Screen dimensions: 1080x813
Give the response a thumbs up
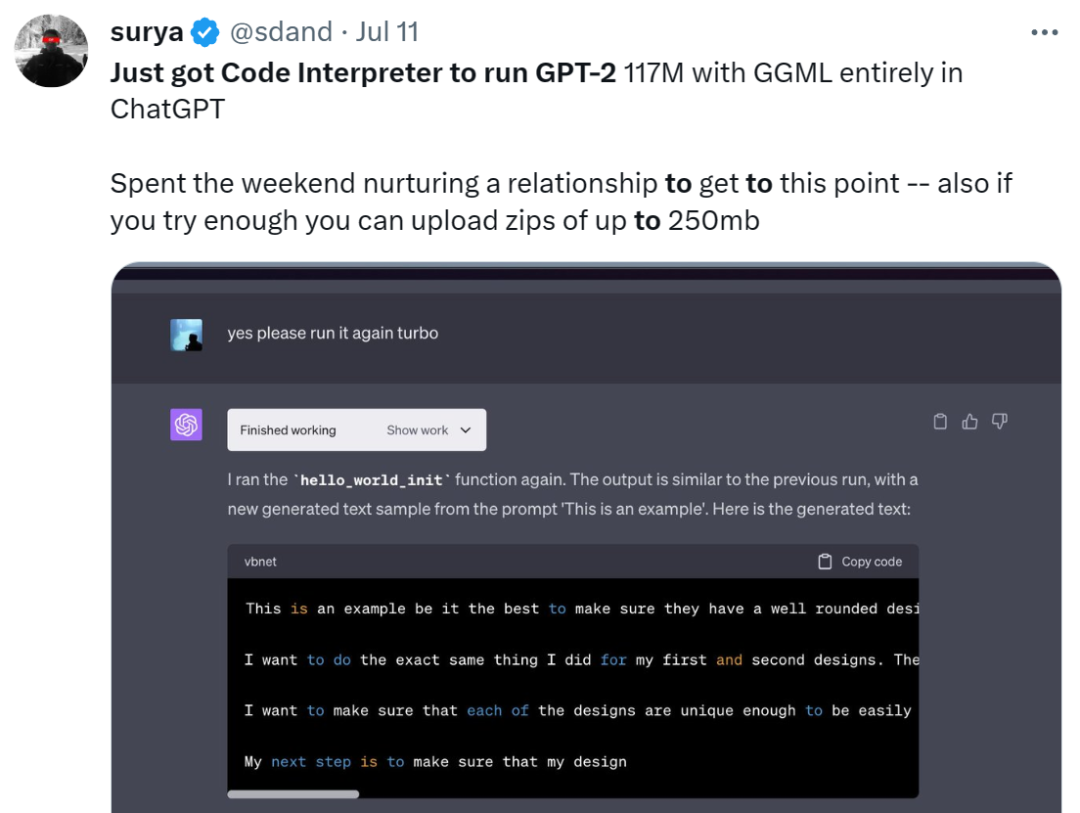(970, 422)
